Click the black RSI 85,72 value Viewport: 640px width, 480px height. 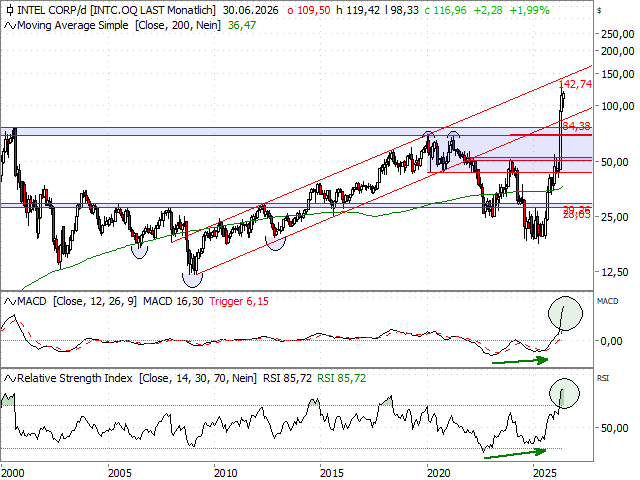point(287,379)
